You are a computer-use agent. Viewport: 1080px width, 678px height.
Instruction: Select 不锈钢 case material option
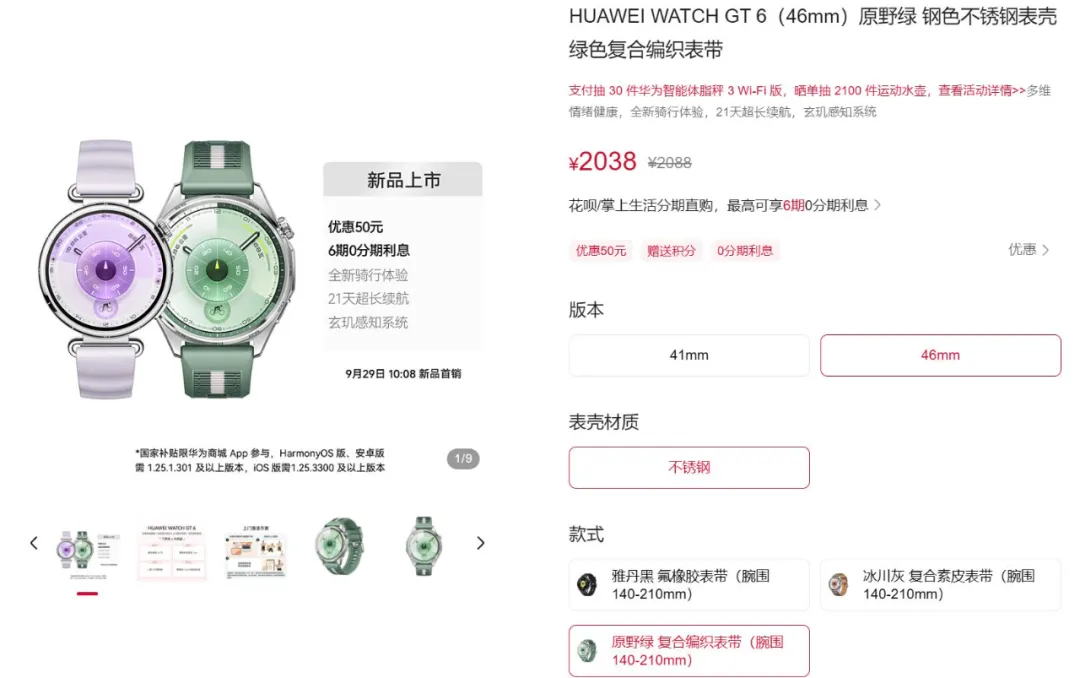(x=689, y=467)
